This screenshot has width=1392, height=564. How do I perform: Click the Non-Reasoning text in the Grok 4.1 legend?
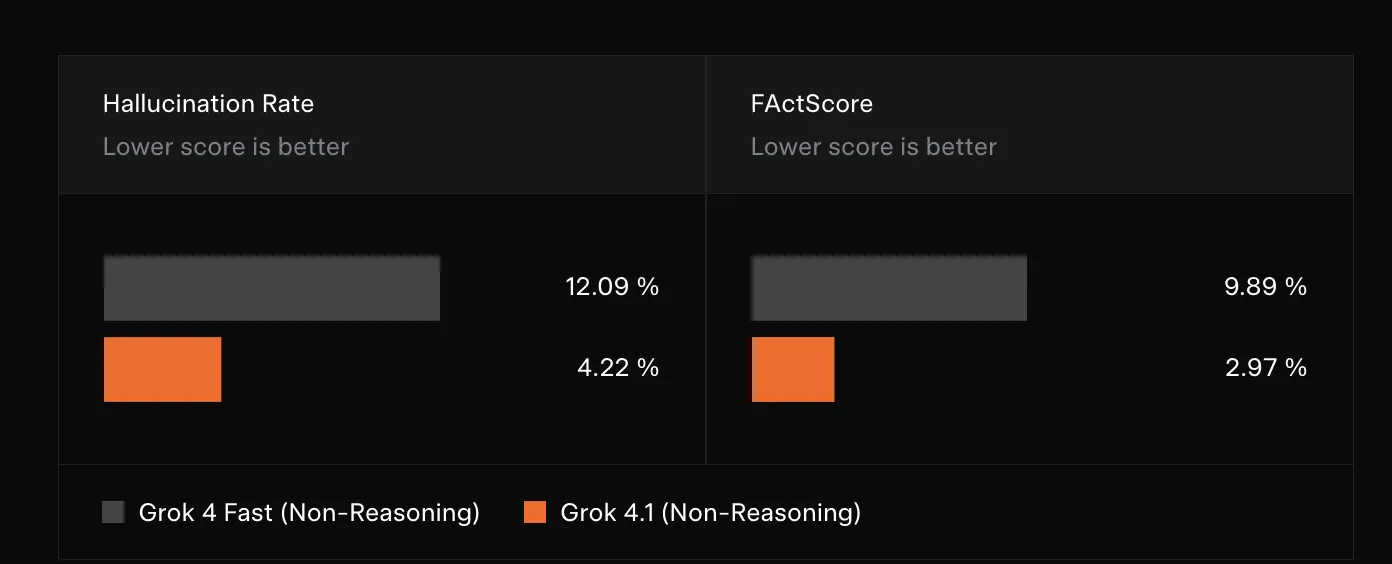click(x=760, y=513)
